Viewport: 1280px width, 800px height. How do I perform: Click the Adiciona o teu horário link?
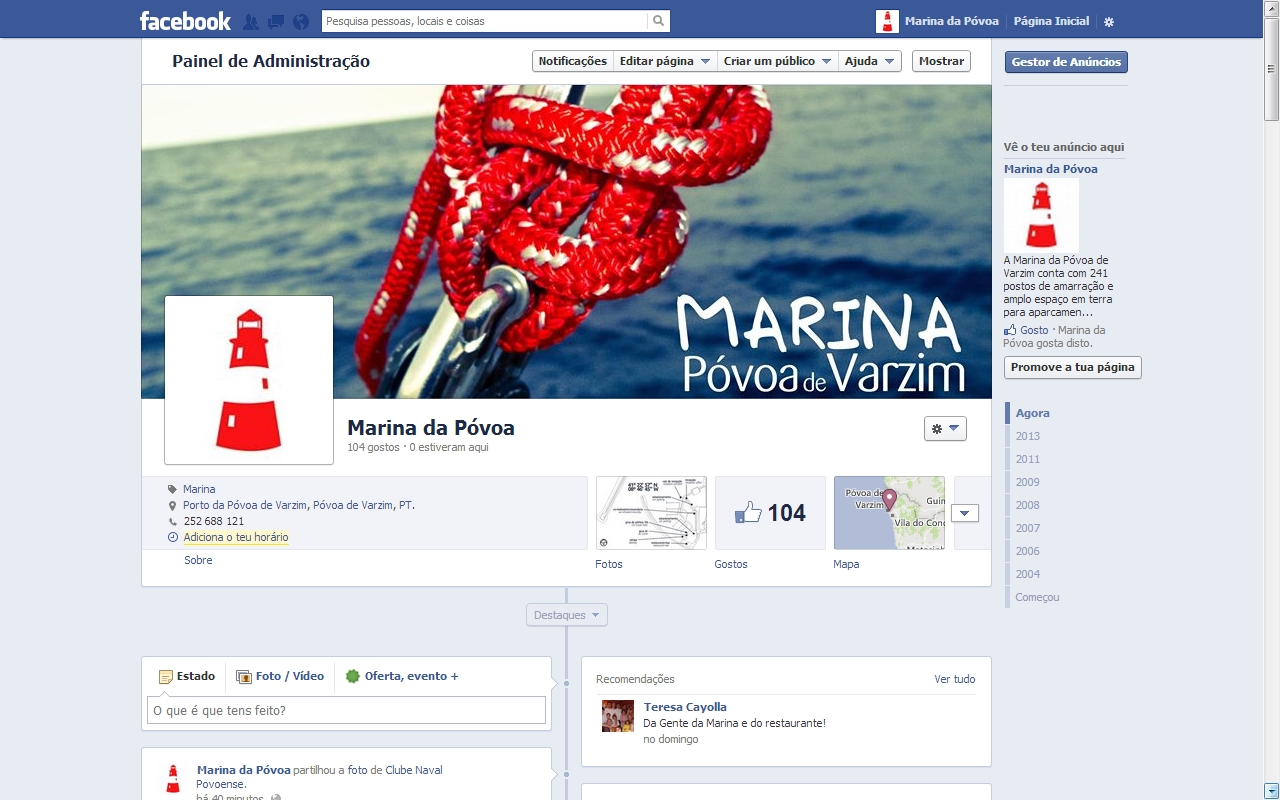235,537
